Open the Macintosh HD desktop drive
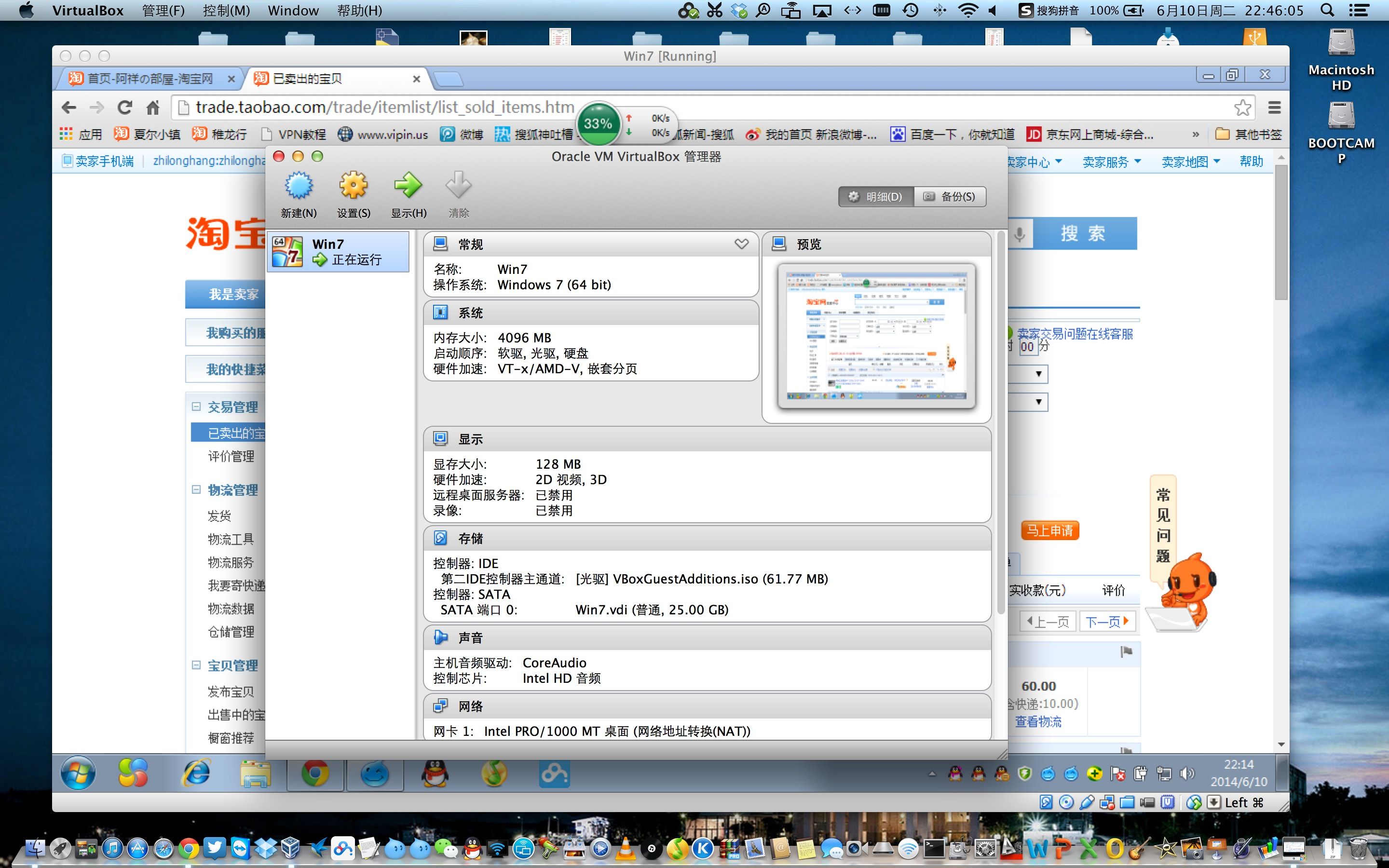This screenshot has width=1389, height=868. pyautogui.click(x=1341, y=60)
